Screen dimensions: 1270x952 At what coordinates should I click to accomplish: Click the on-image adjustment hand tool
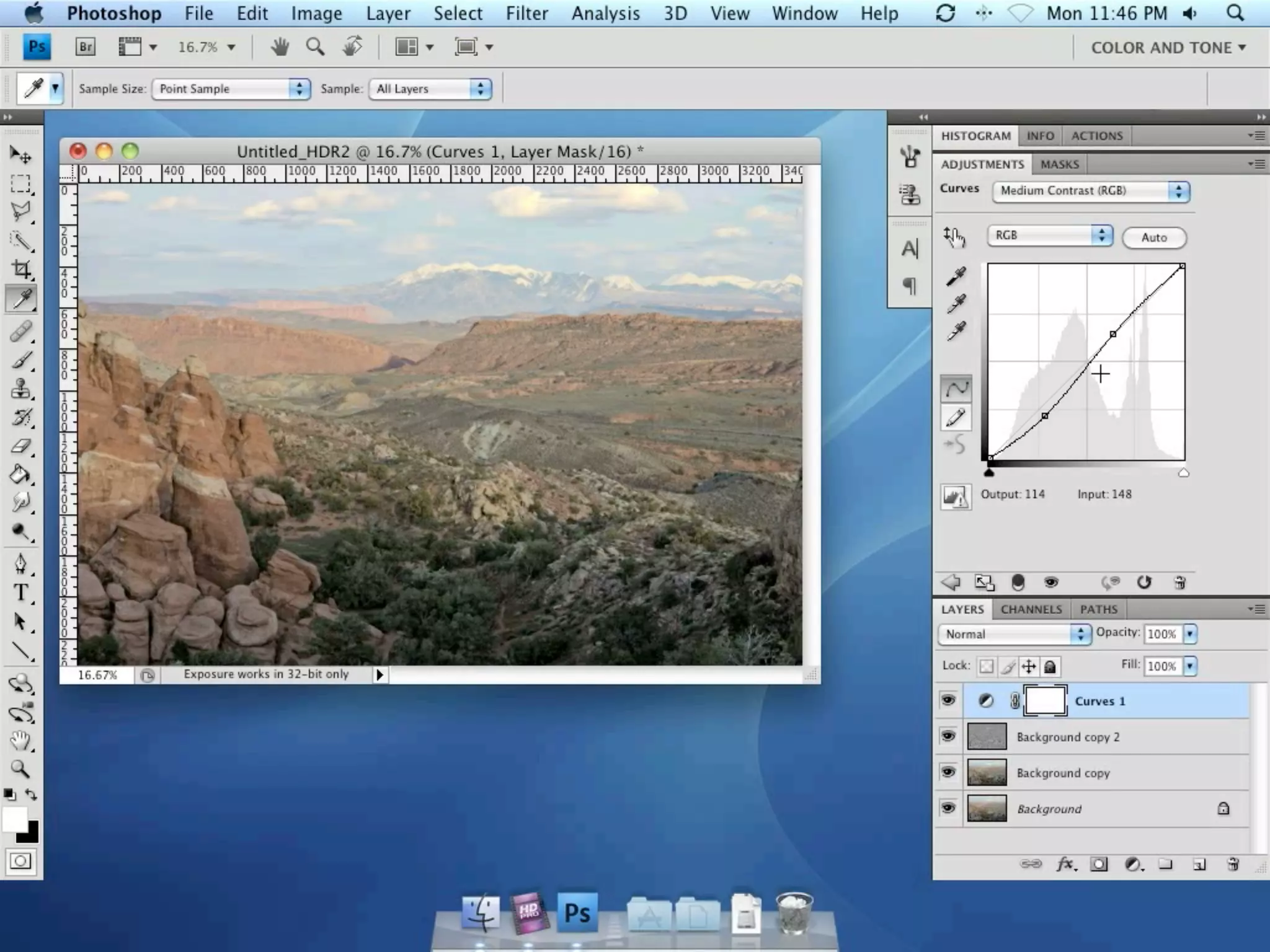click(955, 237)
